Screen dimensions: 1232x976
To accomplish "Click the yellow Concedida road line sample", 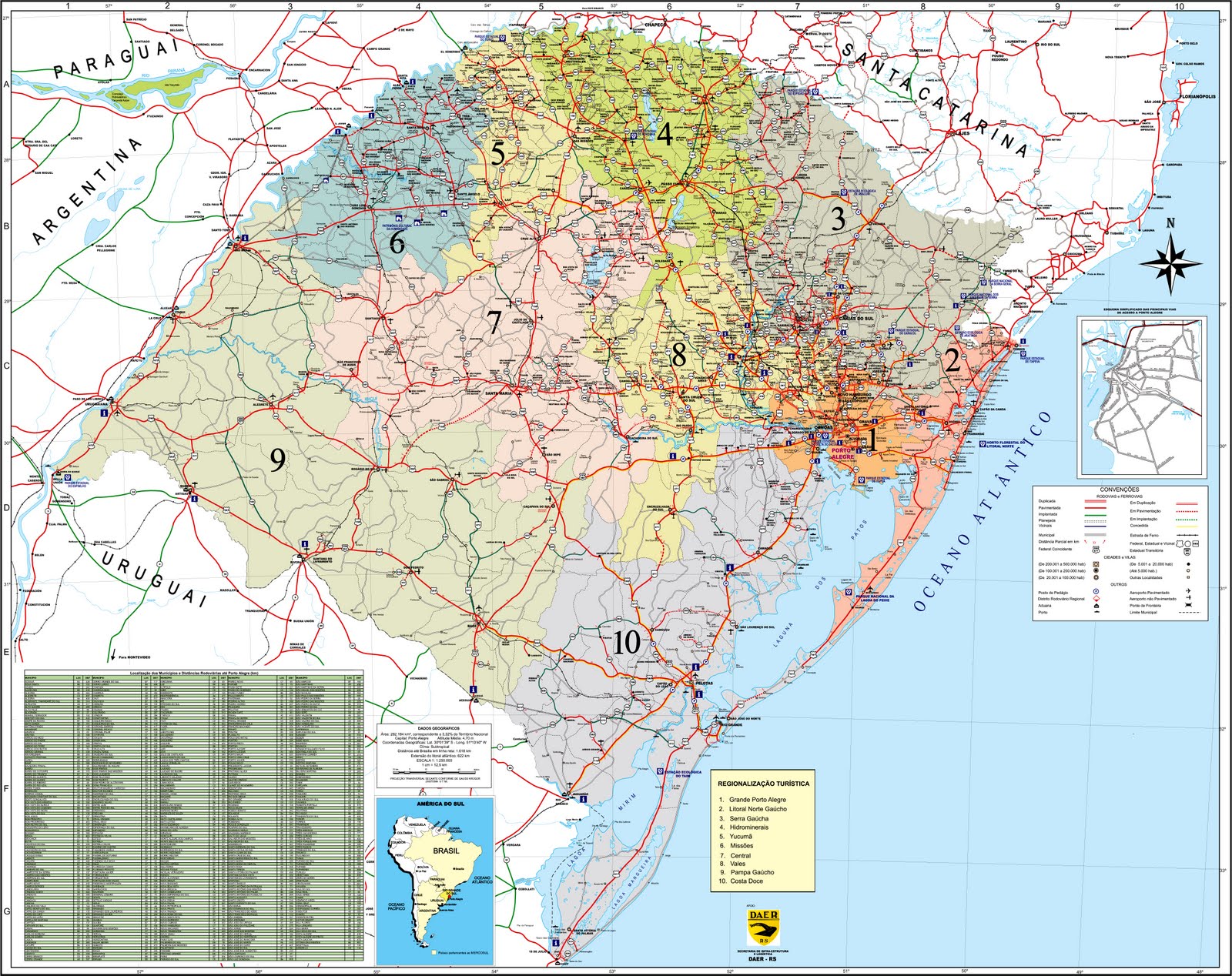I will tap(1187, 526).
